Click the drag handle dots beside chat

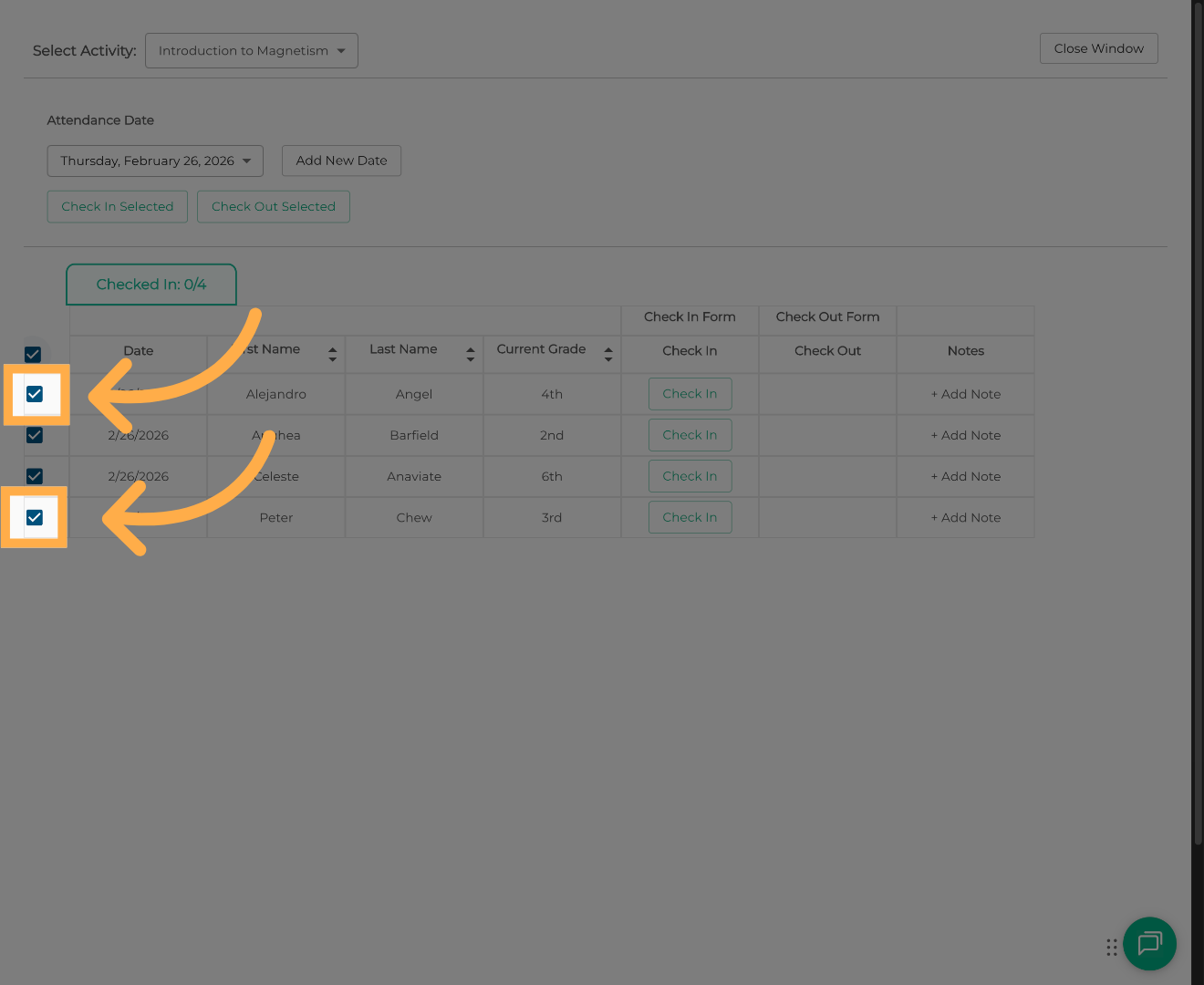pos(1111,948)
